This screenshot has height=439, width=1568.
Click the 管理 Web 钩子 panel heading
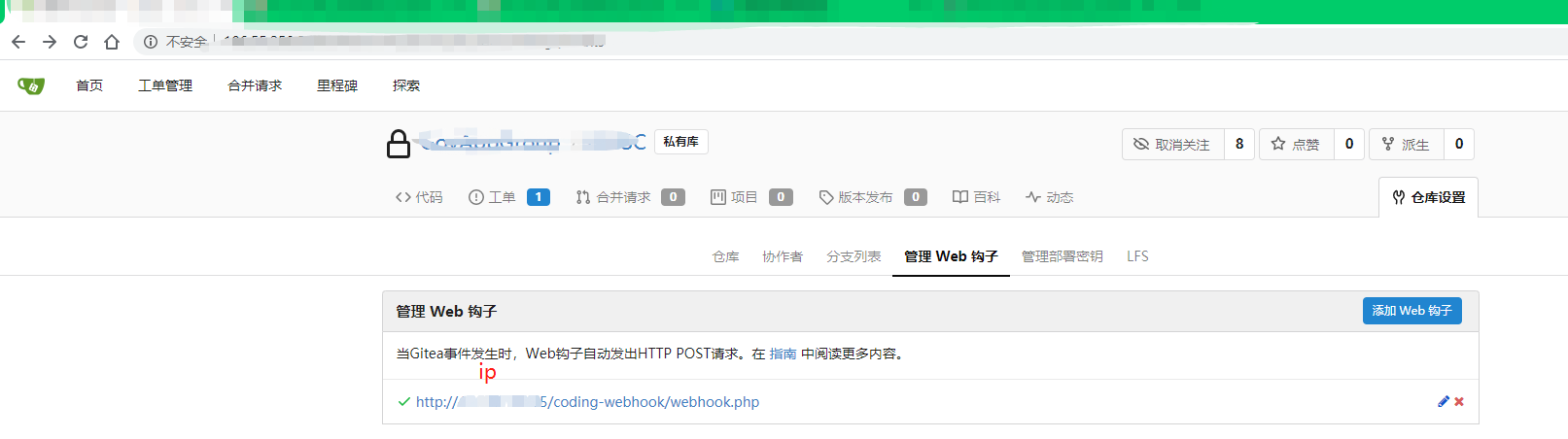pyautogui.click(x=446, y=312)
